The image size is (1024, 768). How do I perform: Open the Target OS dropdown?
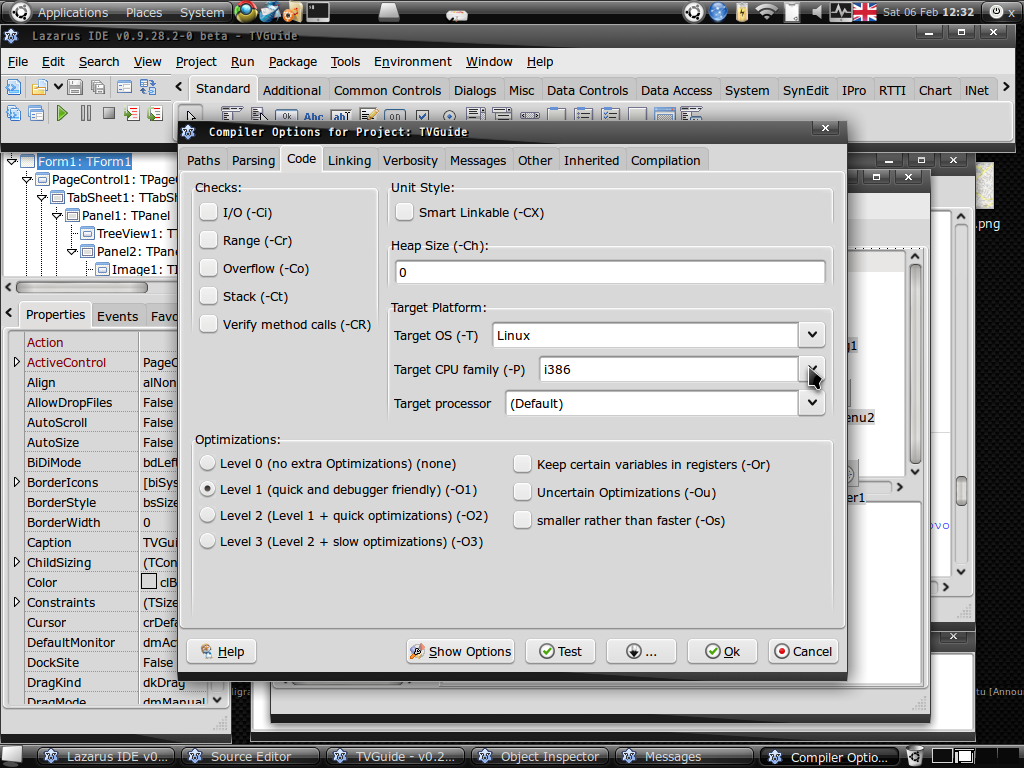812,335
